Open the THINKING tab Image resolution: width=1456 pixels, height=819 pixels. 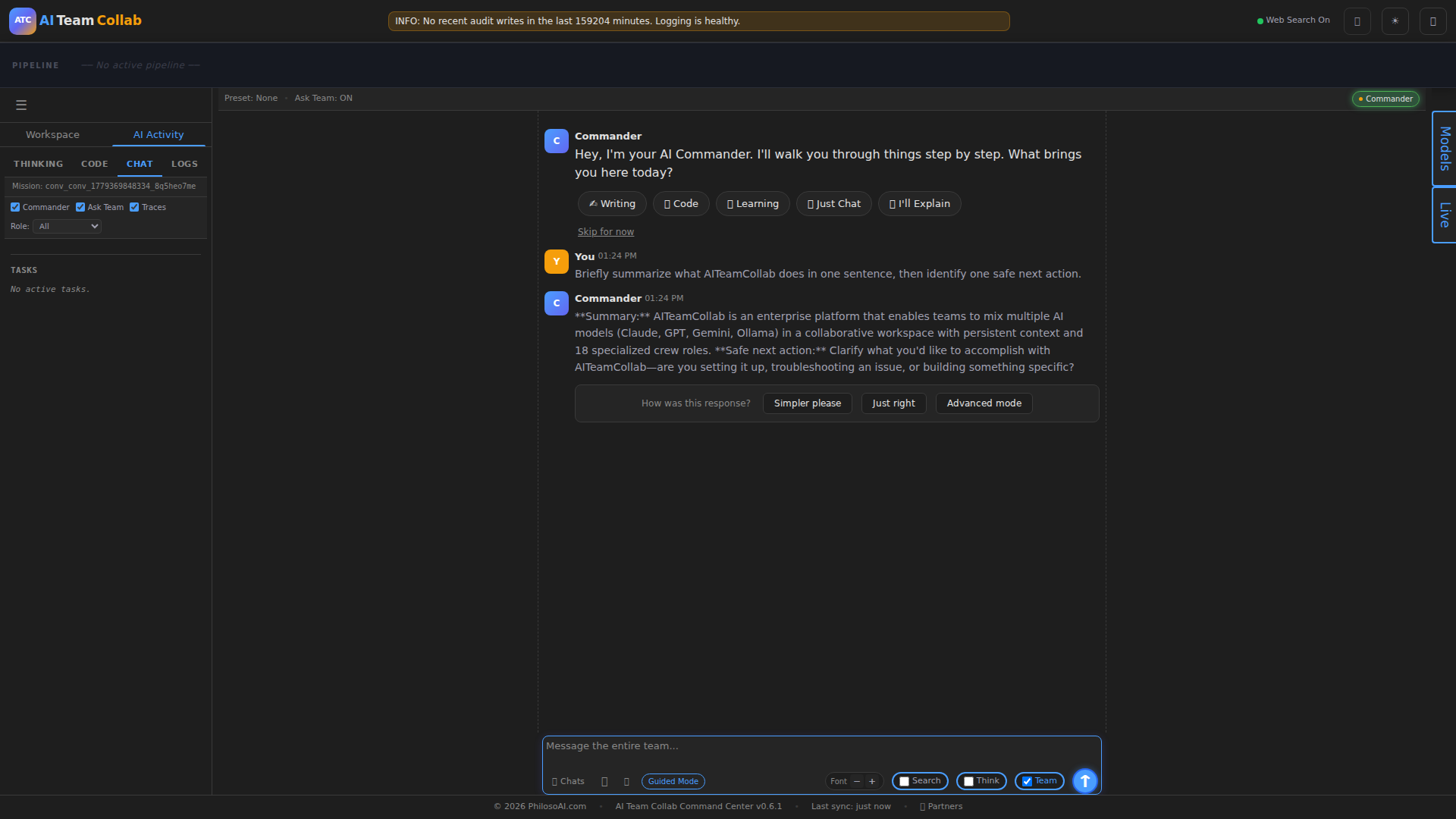(x=39, y=165)
